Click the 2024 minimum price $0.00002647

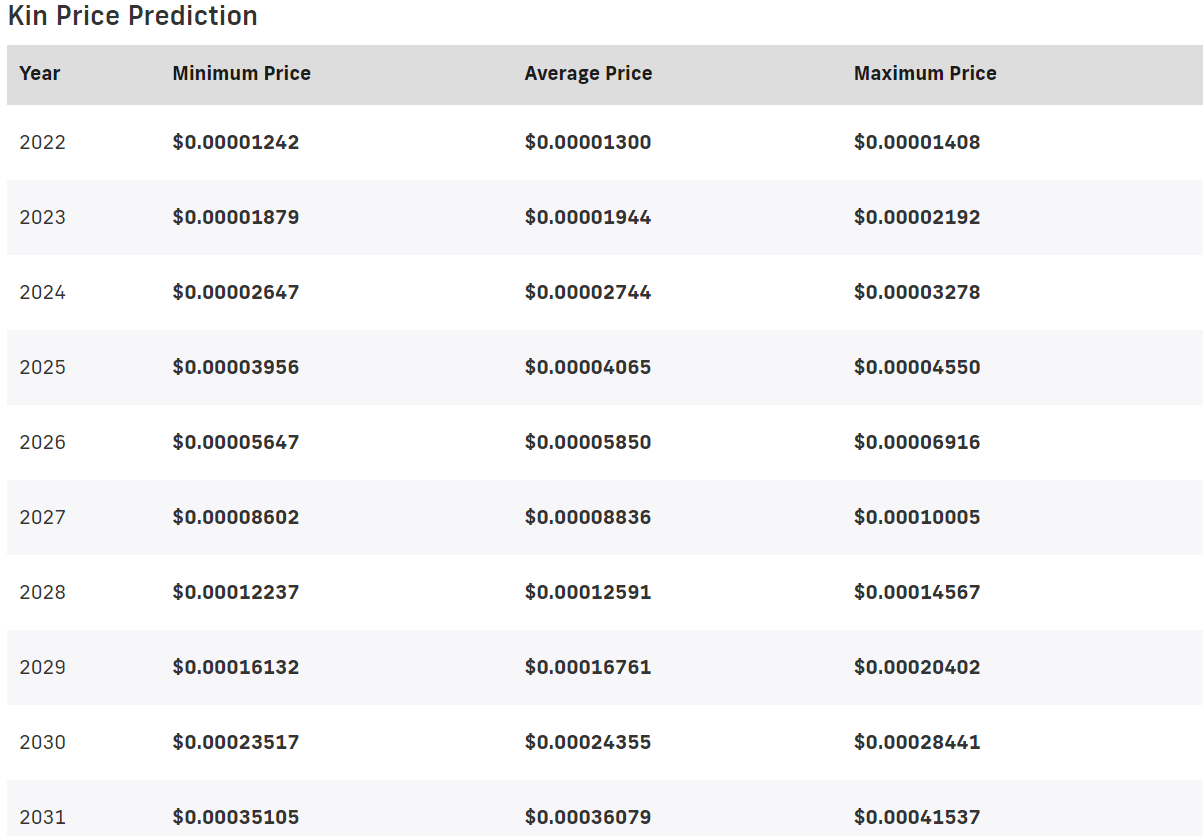pos(236,292)
